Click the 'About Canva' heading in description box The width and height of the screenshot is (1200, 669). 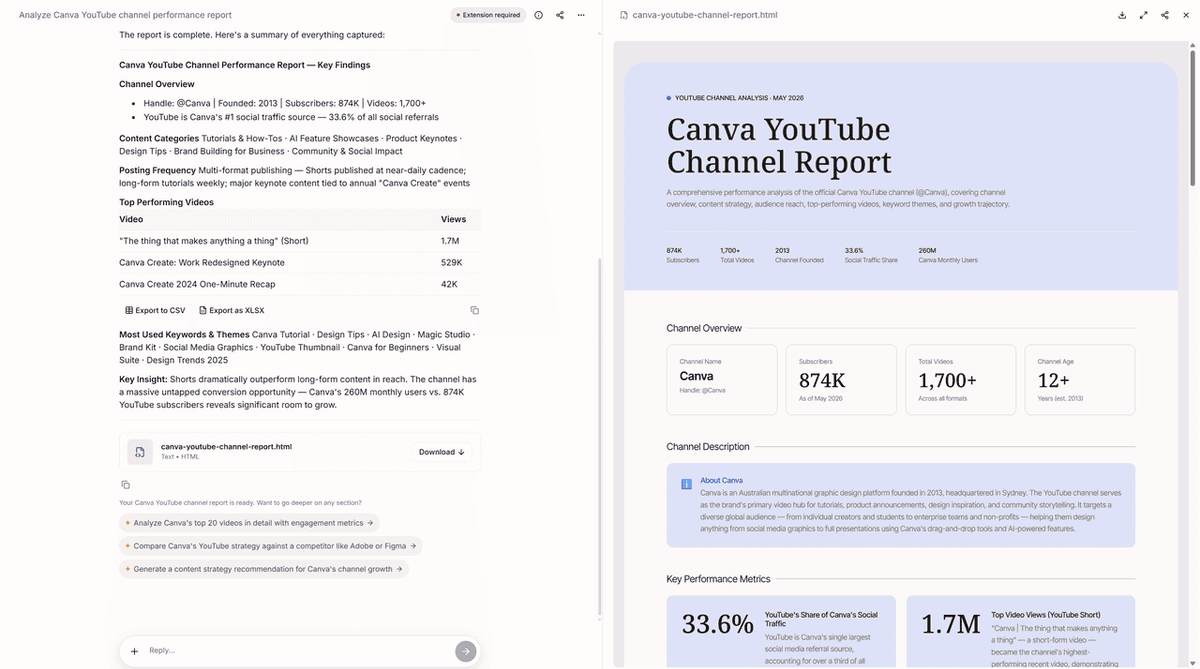coord(721,481)
